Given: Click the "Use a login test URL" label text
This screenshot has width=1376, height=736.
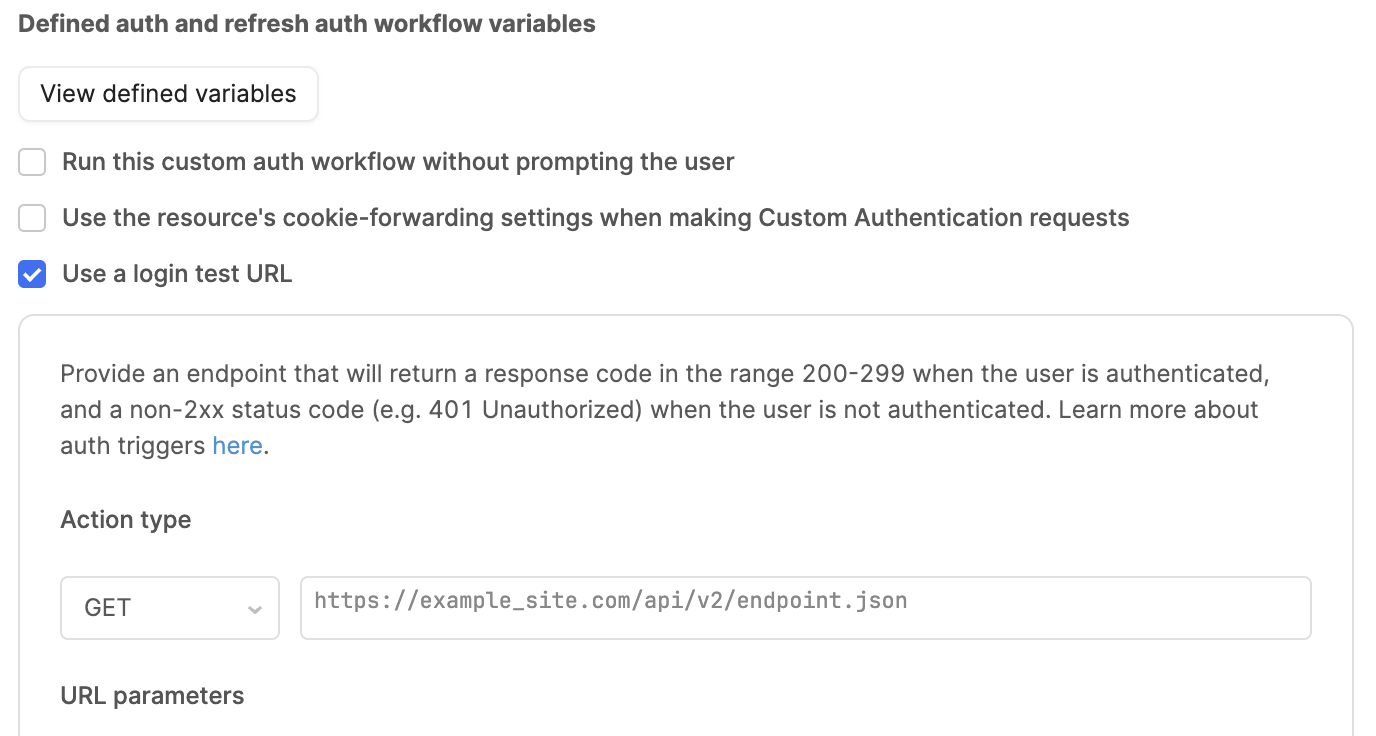Looking at the screenshot, I should [177, 274].
